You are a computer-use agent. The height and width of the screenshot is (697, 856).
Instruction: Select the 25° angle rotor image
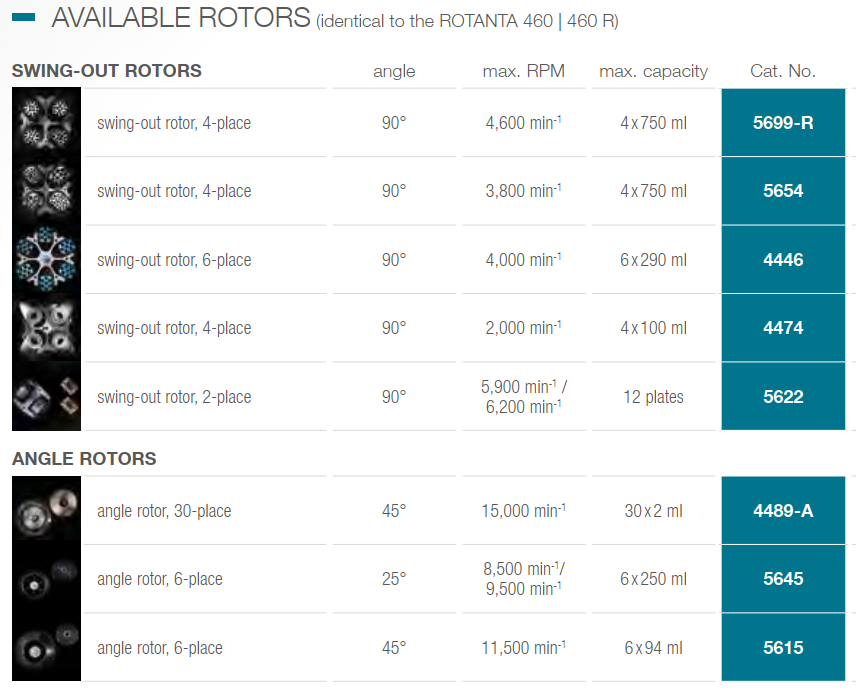pos(42,579)
